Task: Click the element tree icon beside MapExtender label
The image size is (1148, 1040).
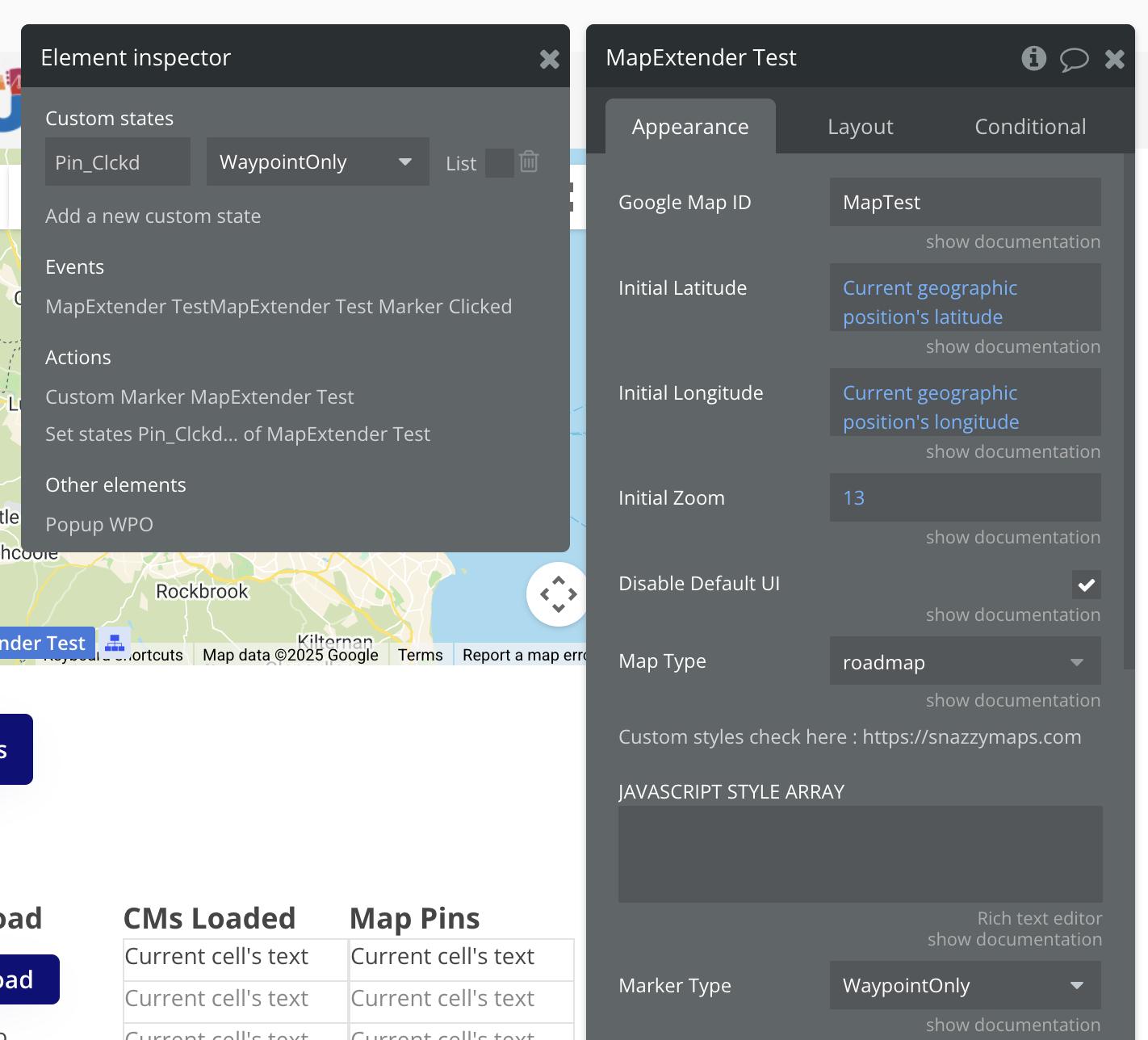Action: pos(115,643)
